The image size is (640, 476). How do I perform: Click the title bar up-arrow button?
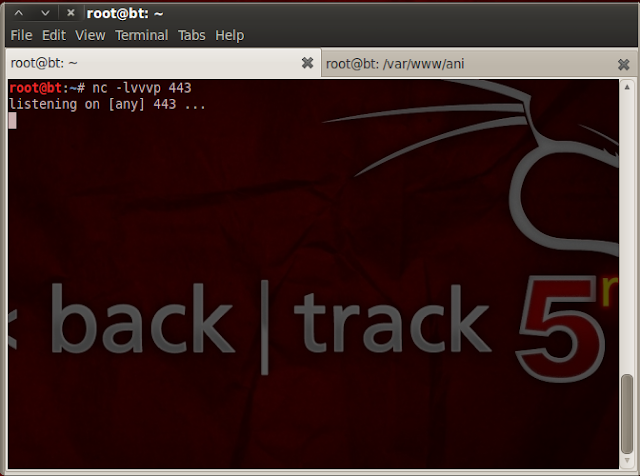pyautogui.click(x=19, y=13)
